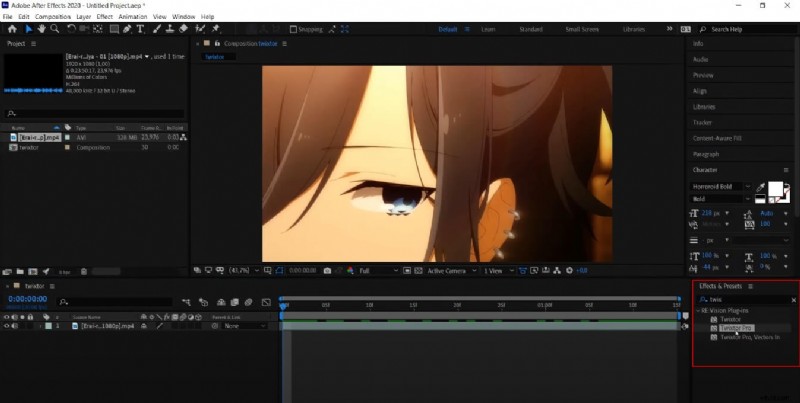Toggle motion blur switch in timeline

[x=248, y=303]
